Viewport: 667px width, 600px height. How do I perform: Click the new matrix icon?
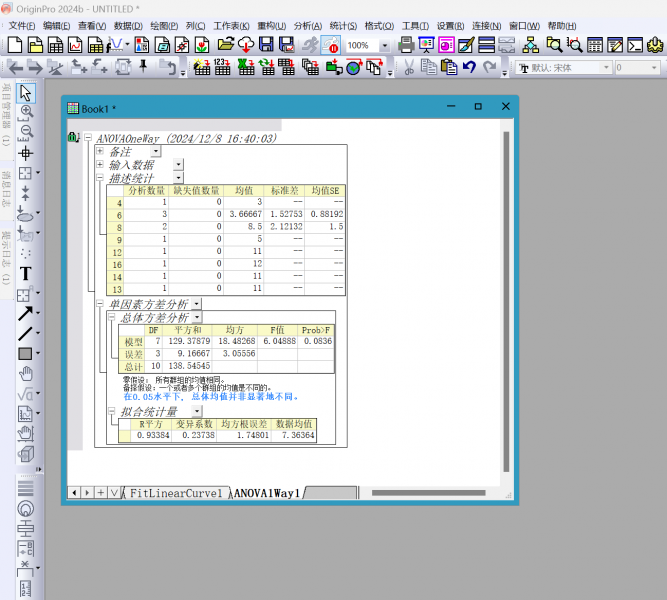tap(95, 45)
